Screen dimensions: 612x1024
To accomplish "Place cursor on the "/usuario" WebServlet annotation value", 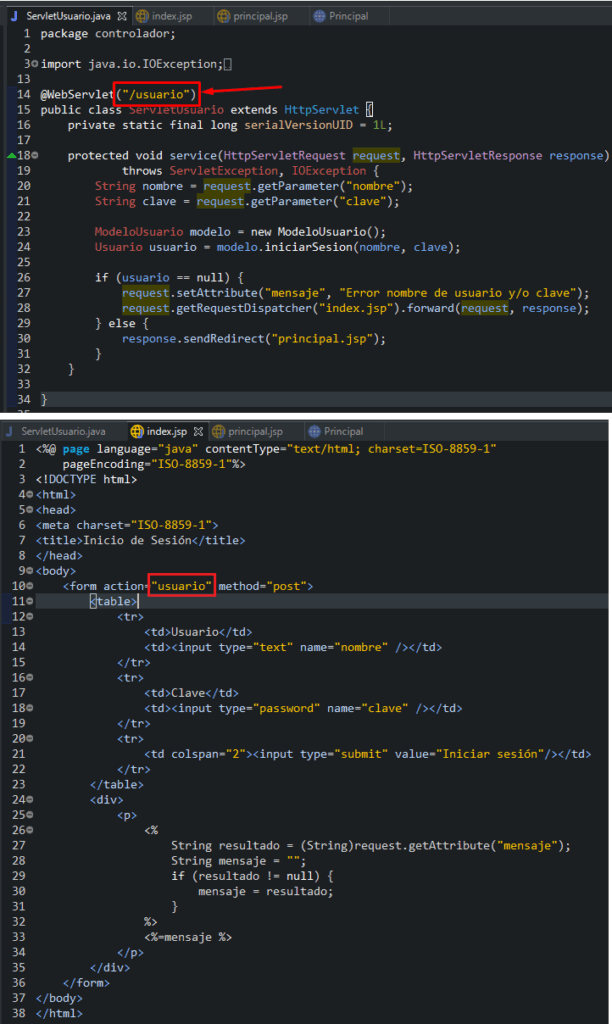I will (x=157, y=94).
